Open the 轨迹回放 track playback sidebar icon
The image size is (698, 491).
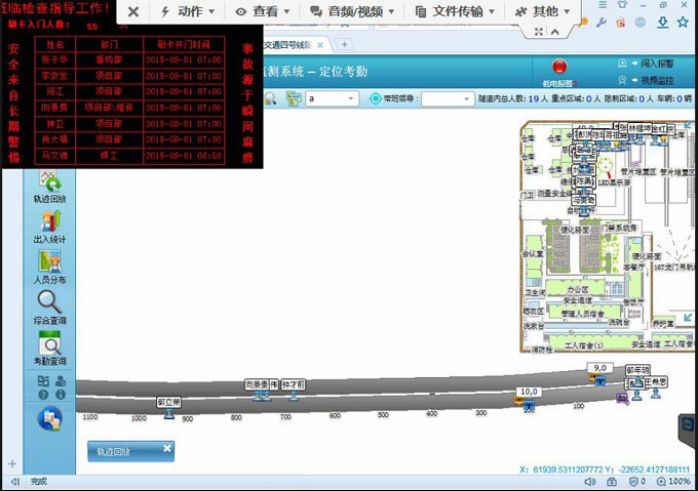click(50, 183)
